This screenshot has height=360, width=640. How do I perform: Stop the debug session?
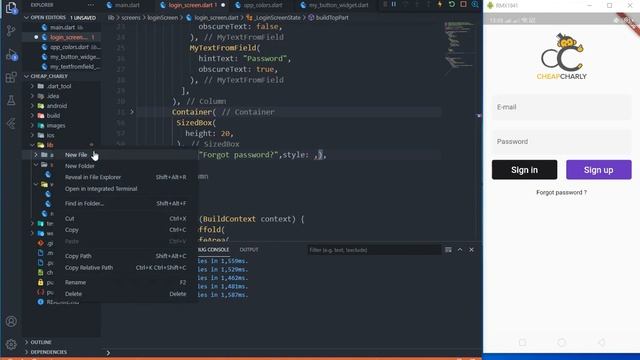point(463,4)
